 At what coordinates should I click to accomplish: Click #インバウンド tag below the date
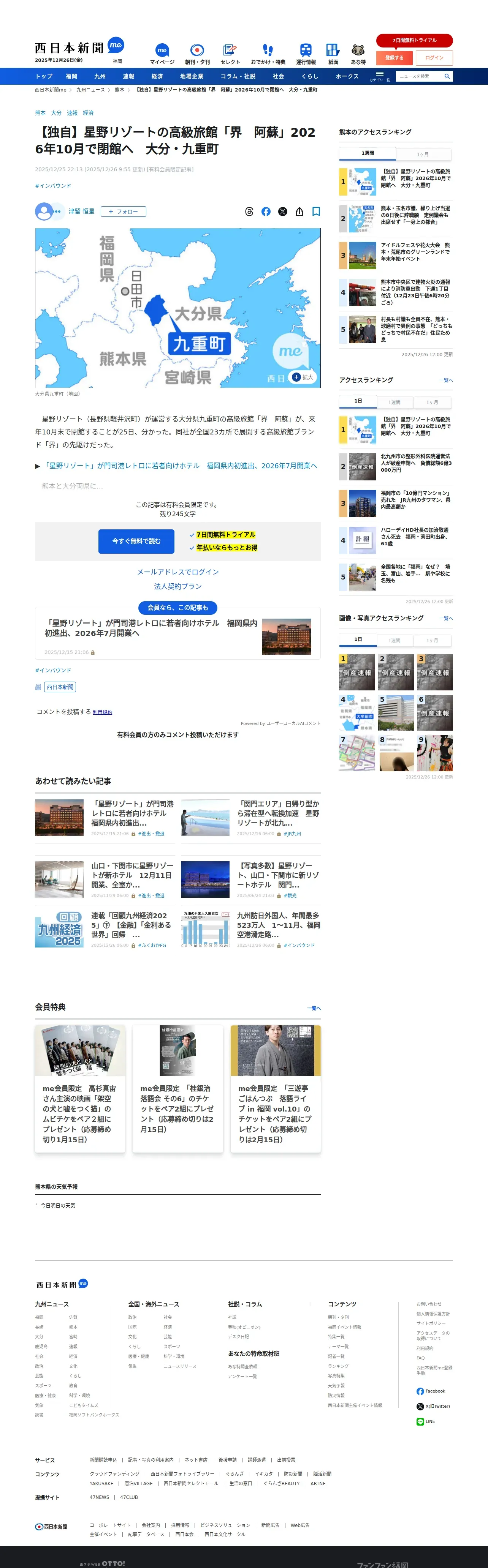[53, 186]
